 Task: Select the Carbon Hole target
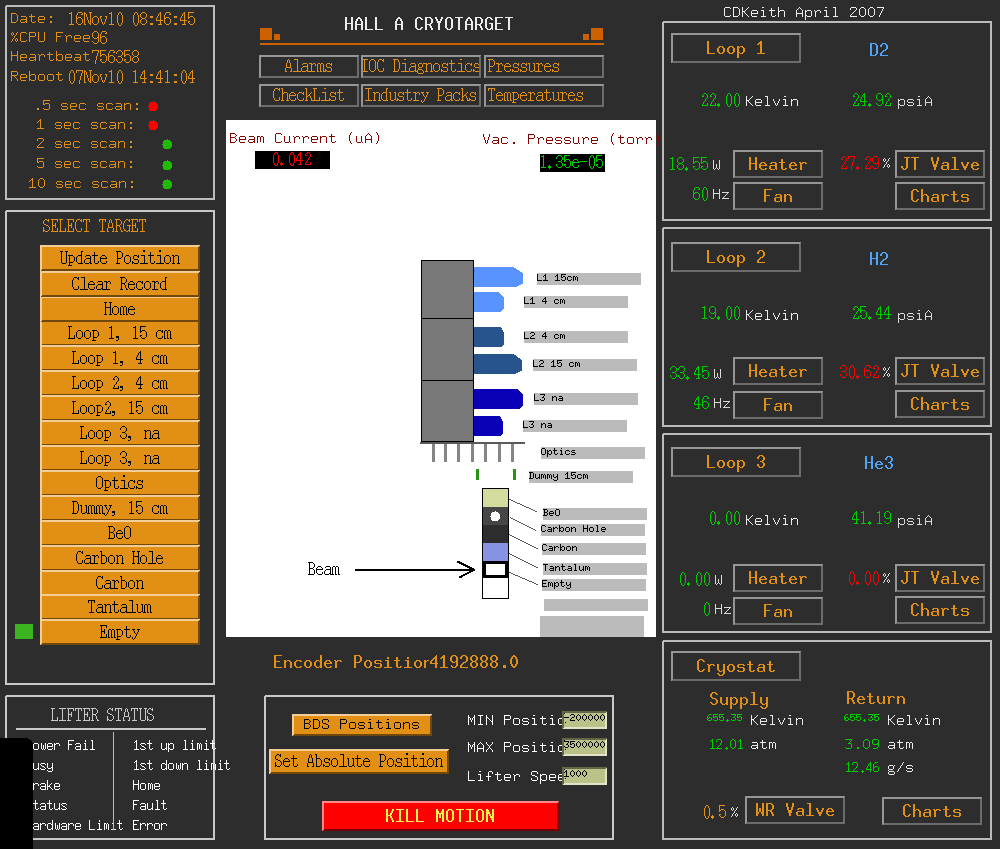point(120,558)
